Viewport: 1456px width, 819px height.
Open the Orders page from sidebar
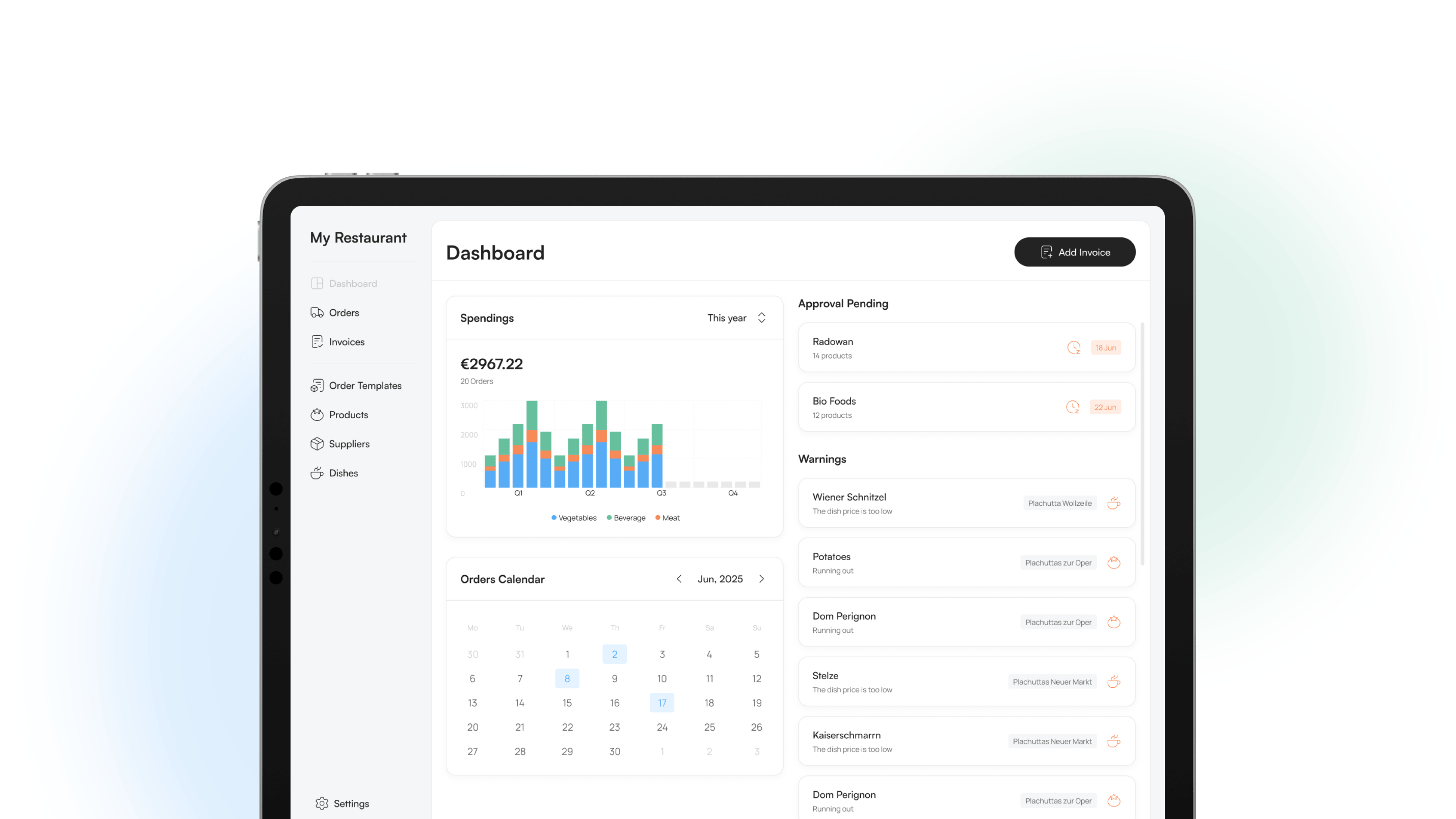(334, 312)
